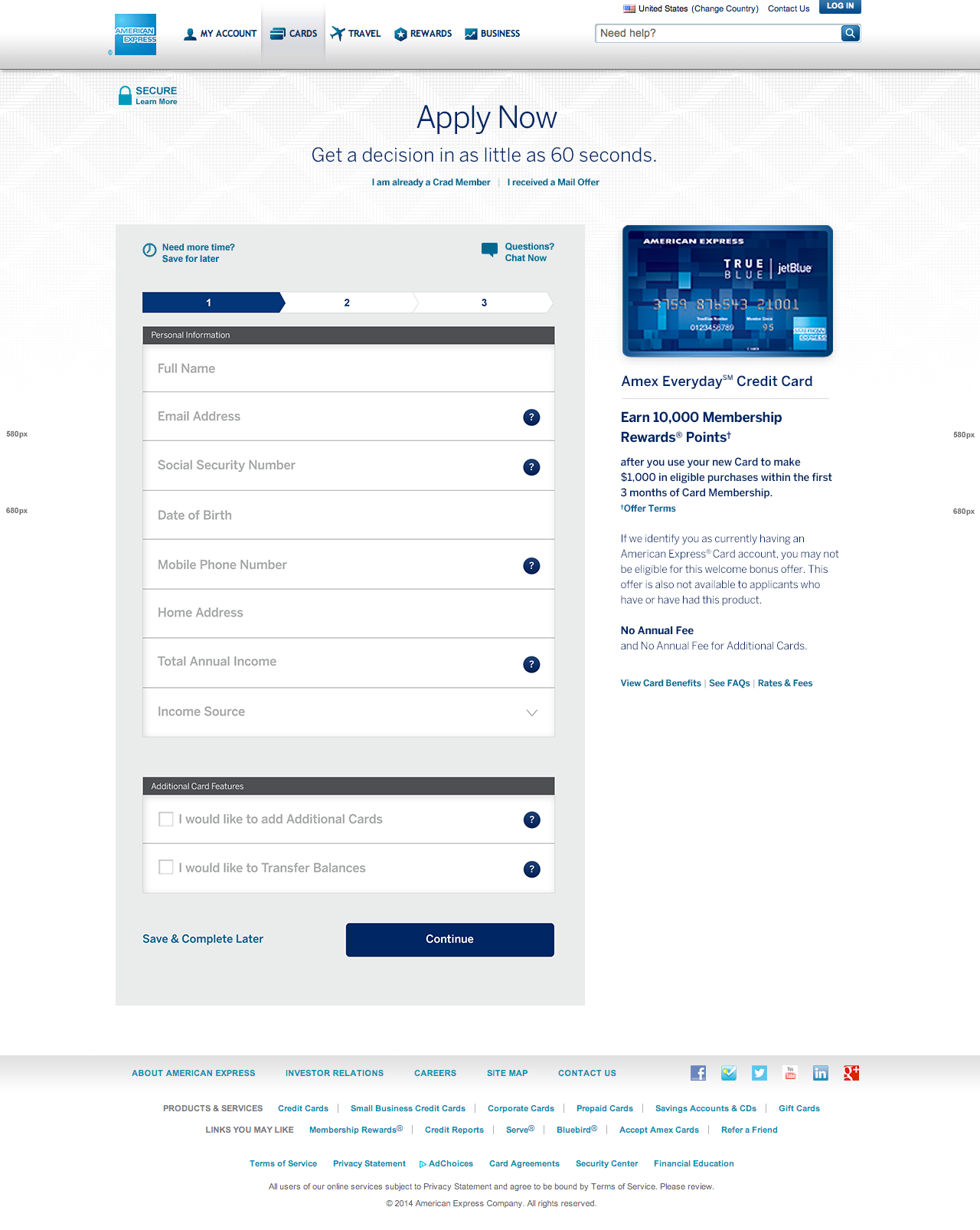Click the Log In button
Image resolution: width=980 pixels, height=1230 pixels.
(x=840, y=6)
